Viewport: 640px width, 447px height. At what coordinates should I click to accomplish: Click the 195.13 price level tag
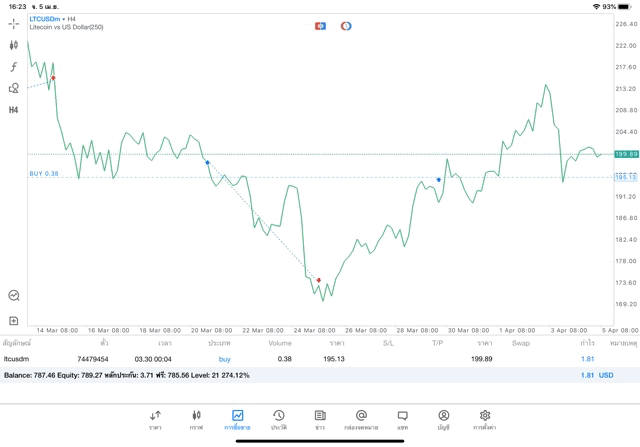(626, 177)
